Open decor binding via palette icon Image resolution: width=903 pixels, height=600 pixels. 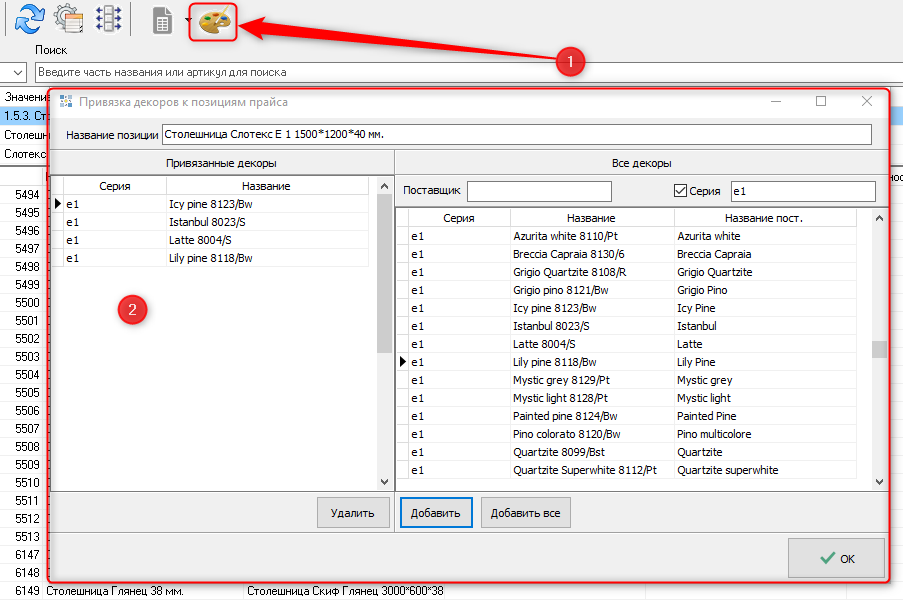click(x=213, y=21)
